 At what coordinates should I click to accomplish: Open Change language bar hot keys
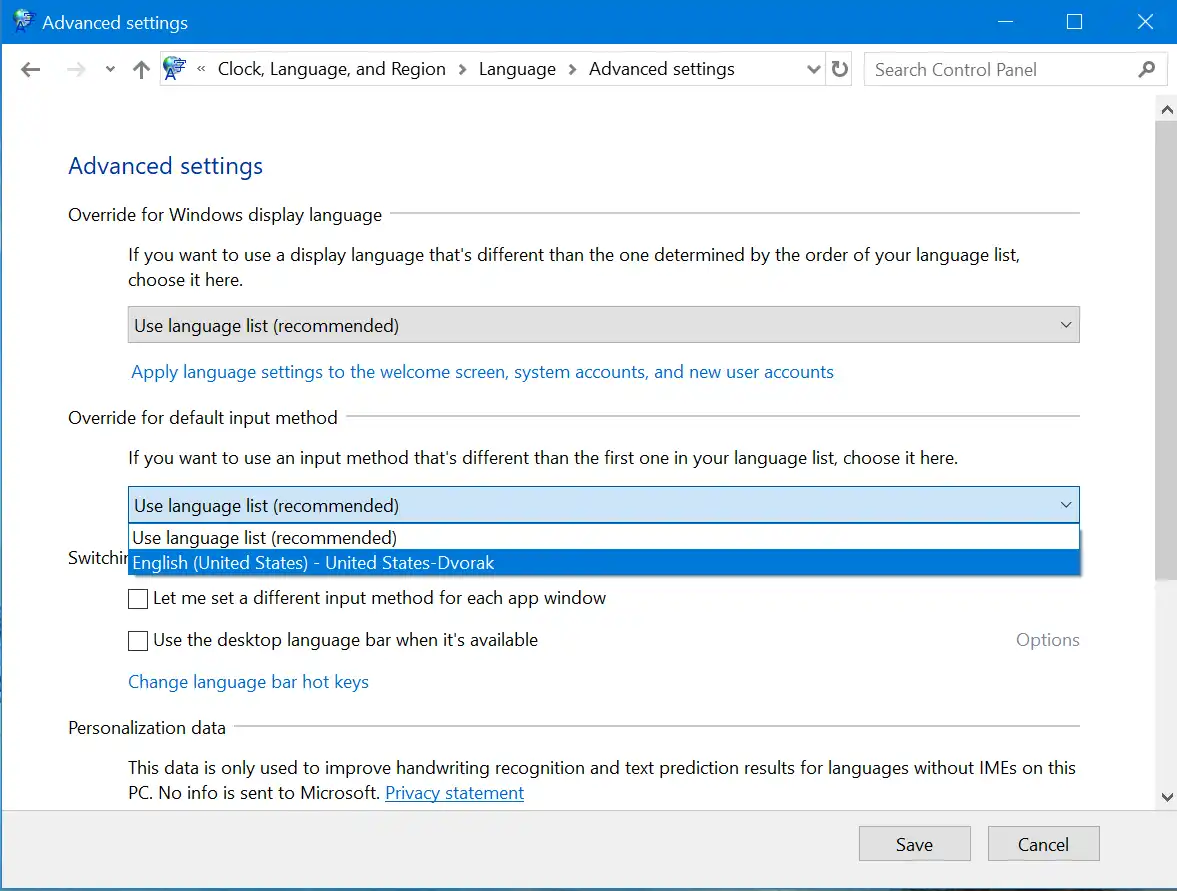tap(248, 682)
